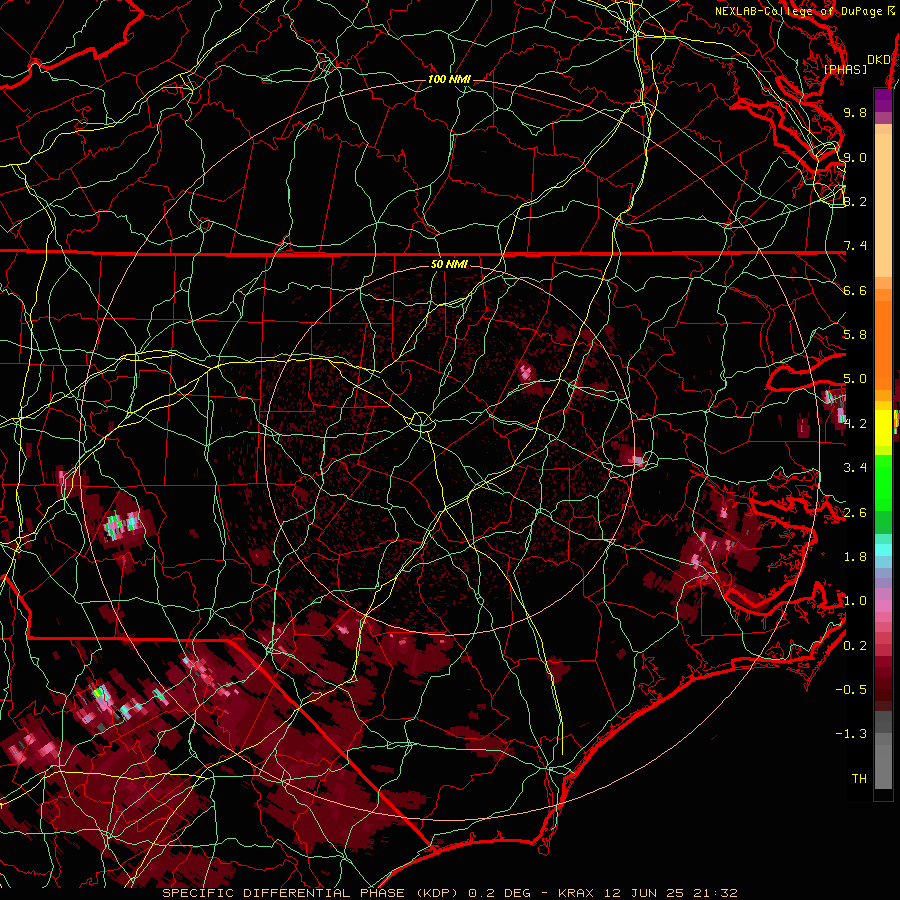This screenshot has width=900, height=900.
Task: Click the -0.5 value on the color scale
Action: [851, 690]
